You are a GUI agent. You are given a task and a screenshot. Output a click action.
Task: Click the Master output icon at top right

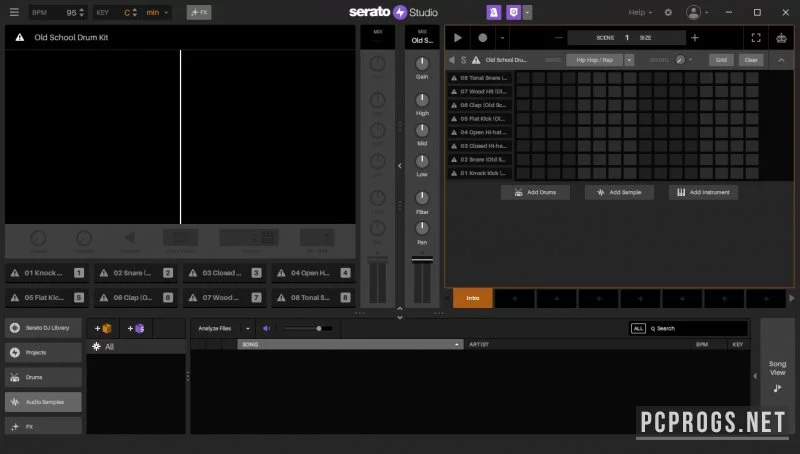click(781, 38)
